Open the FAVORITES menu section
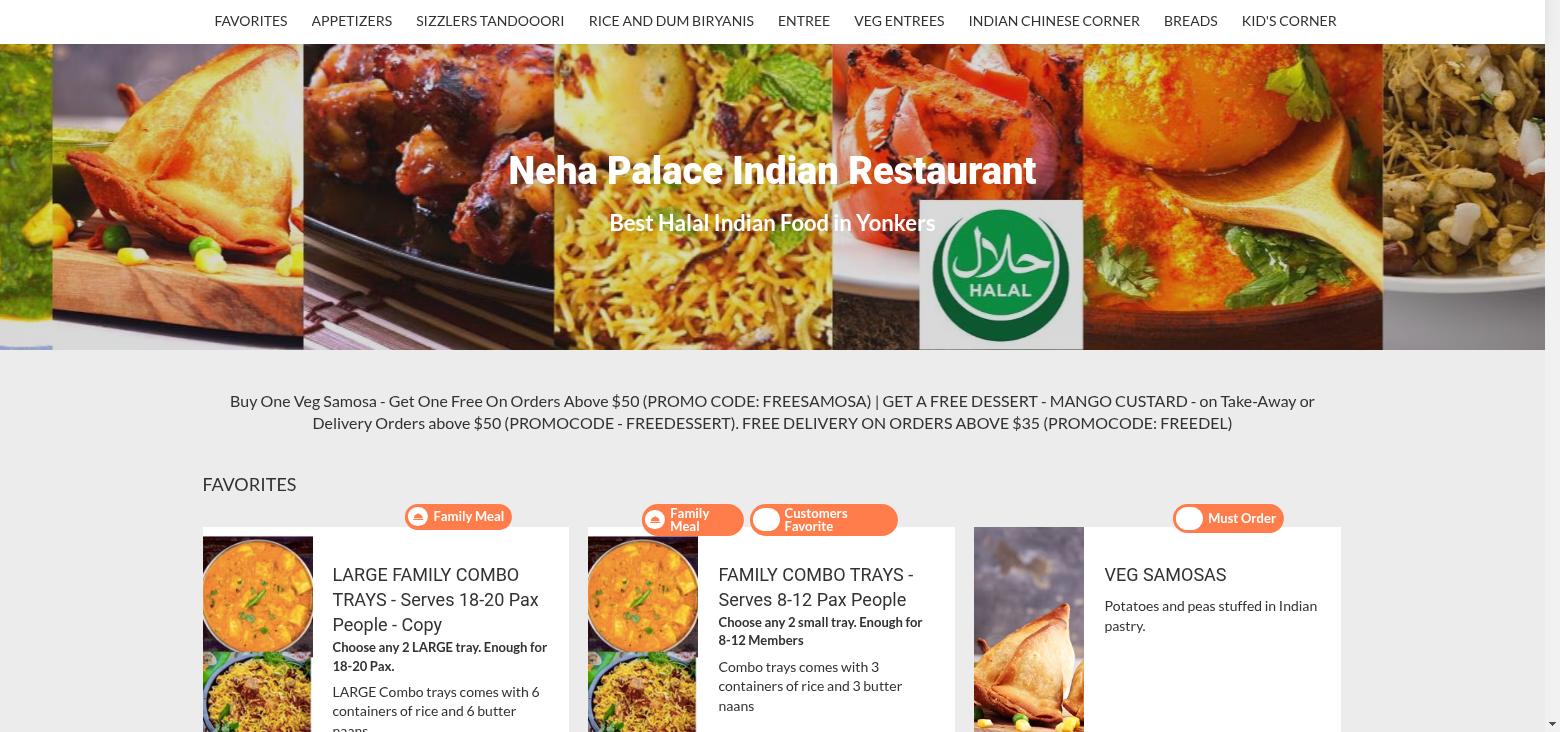 (251, 20)
